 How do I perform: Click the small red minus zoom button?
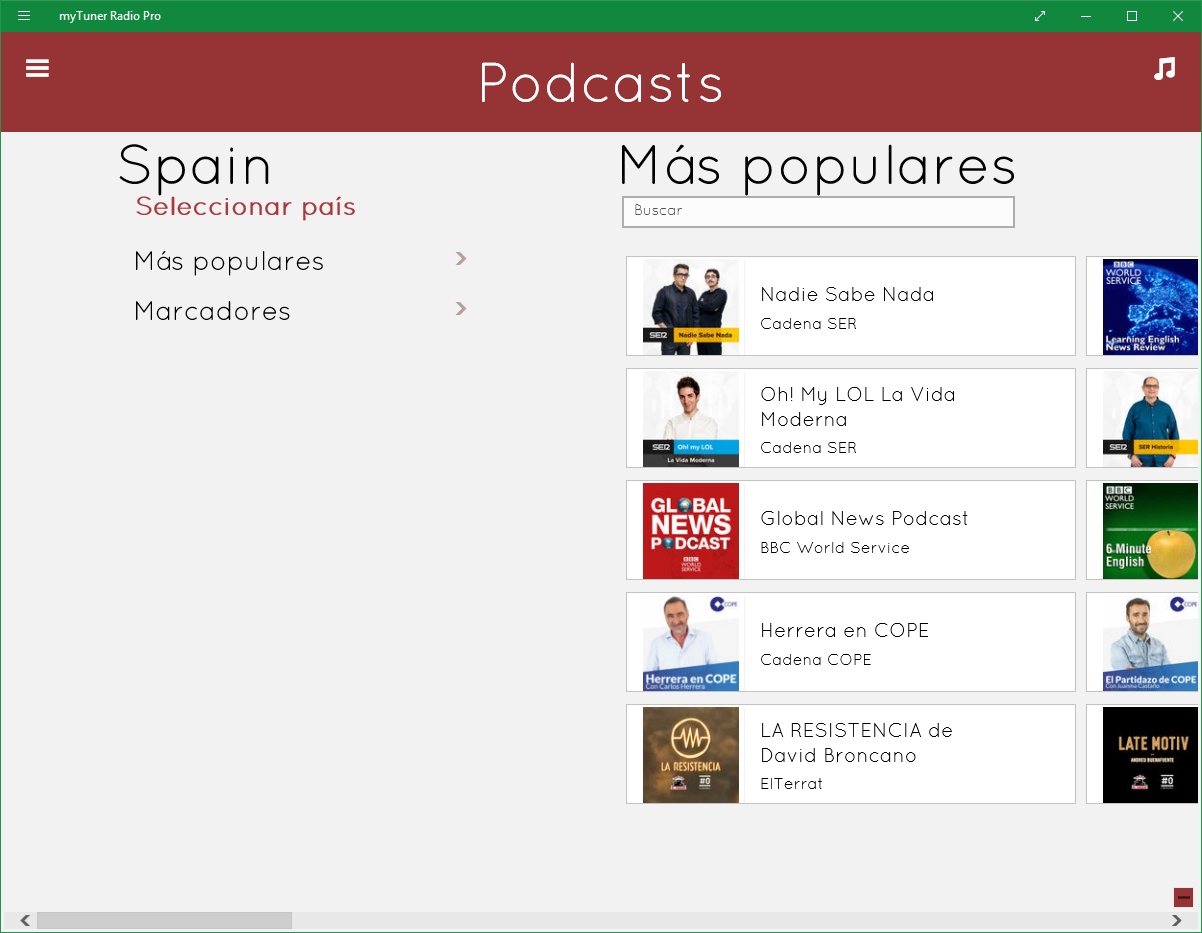(1183, 897)
